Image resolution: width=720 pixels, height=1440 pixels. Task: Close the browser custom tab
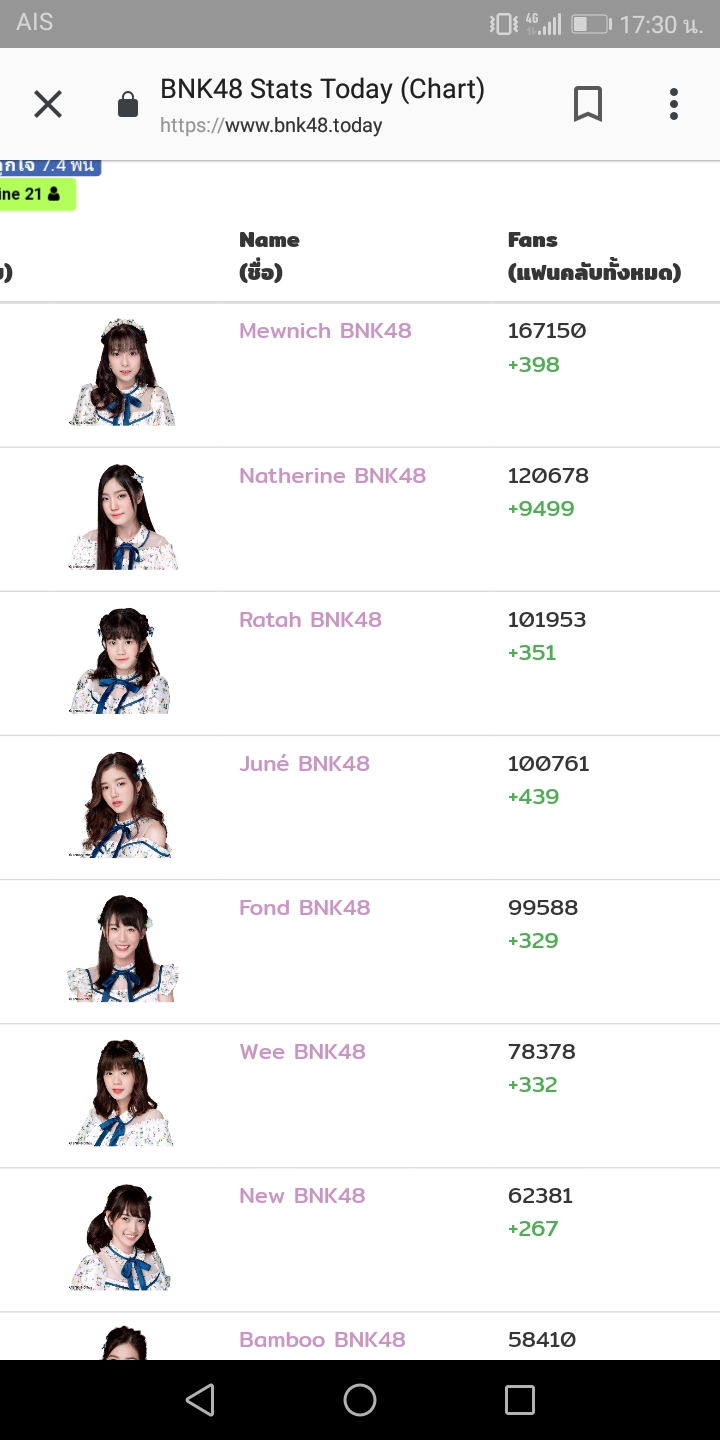tap(48, 104)
